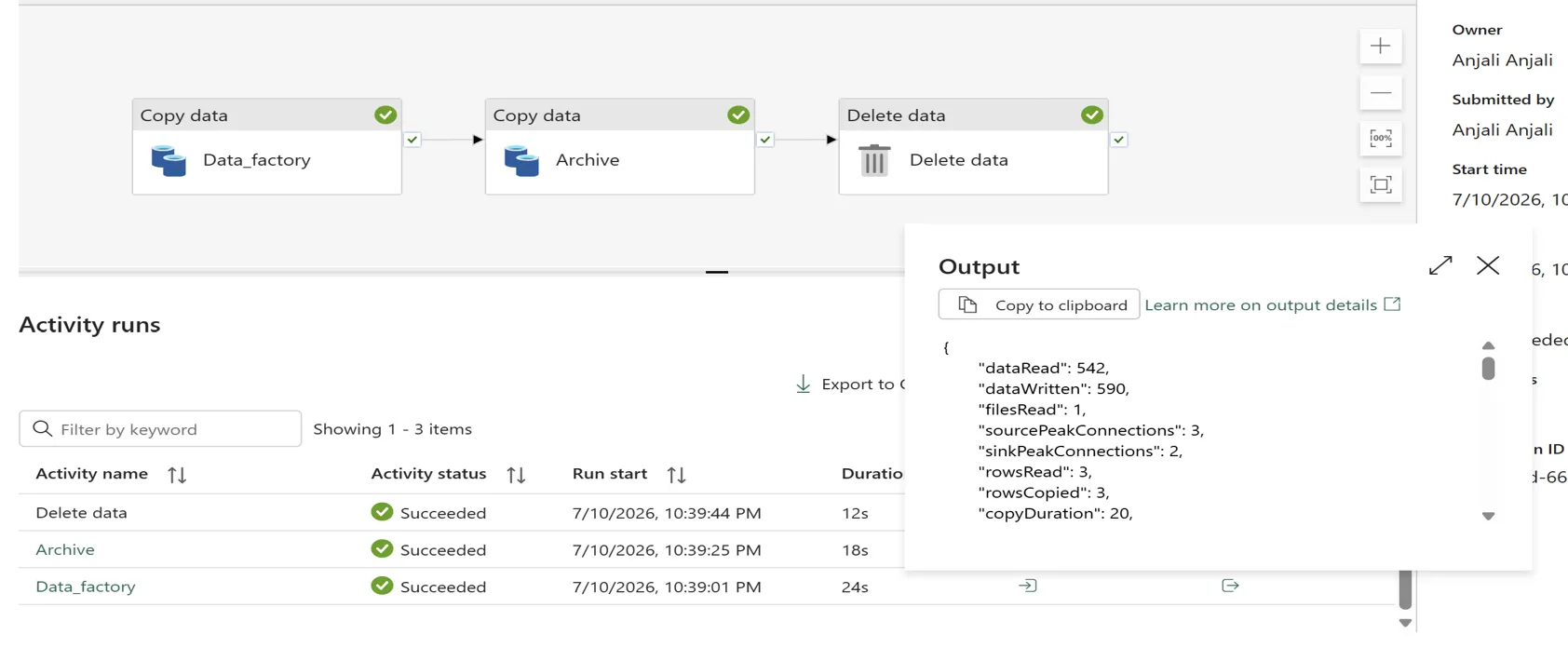Click the "dataWritten": 590 output line
This screenshot has width=1568, height=661.
click(x=1053, y=388)
